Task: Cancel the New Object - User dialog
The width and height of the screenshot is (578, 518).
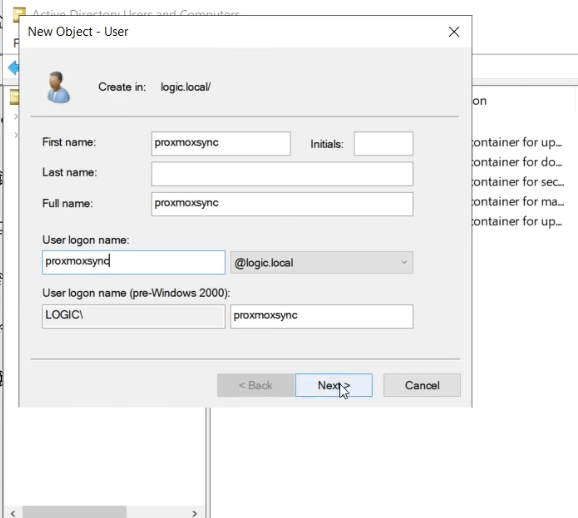Action: click(x=422, y=385)
